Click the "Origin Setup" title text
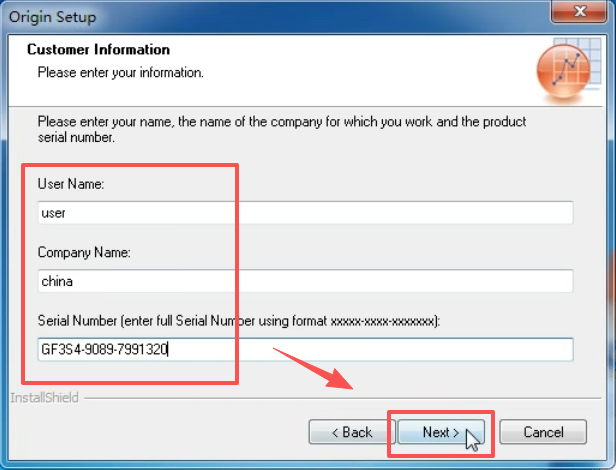Viewport: 616px width, 470px height. (x=53, y=17)
